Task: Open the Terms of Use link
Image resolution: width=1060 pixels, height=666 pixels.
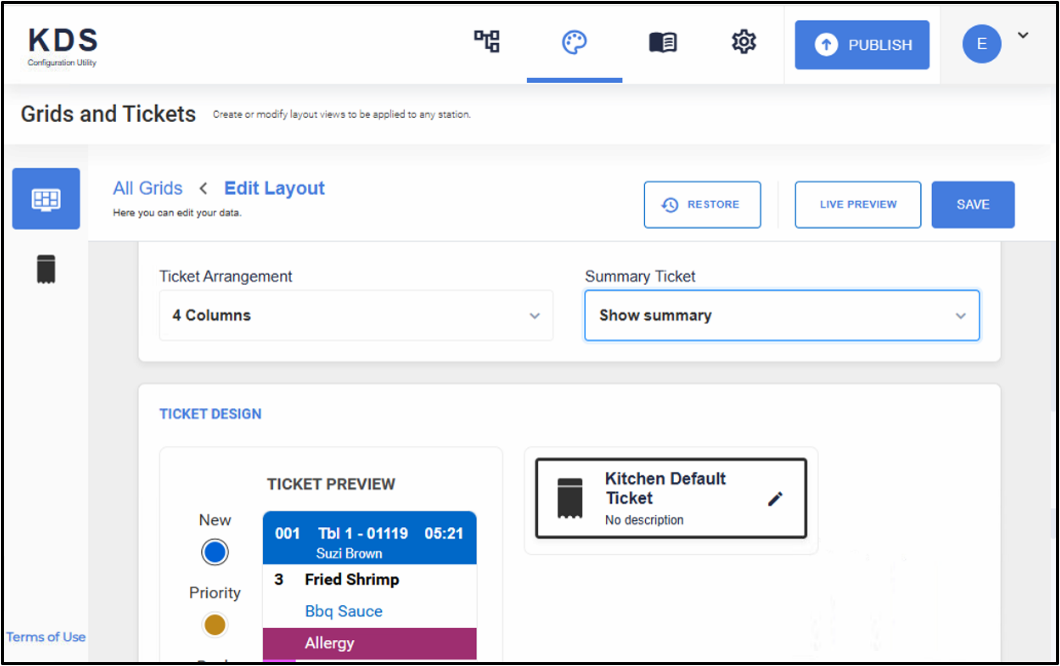Action: coord(46,637)
